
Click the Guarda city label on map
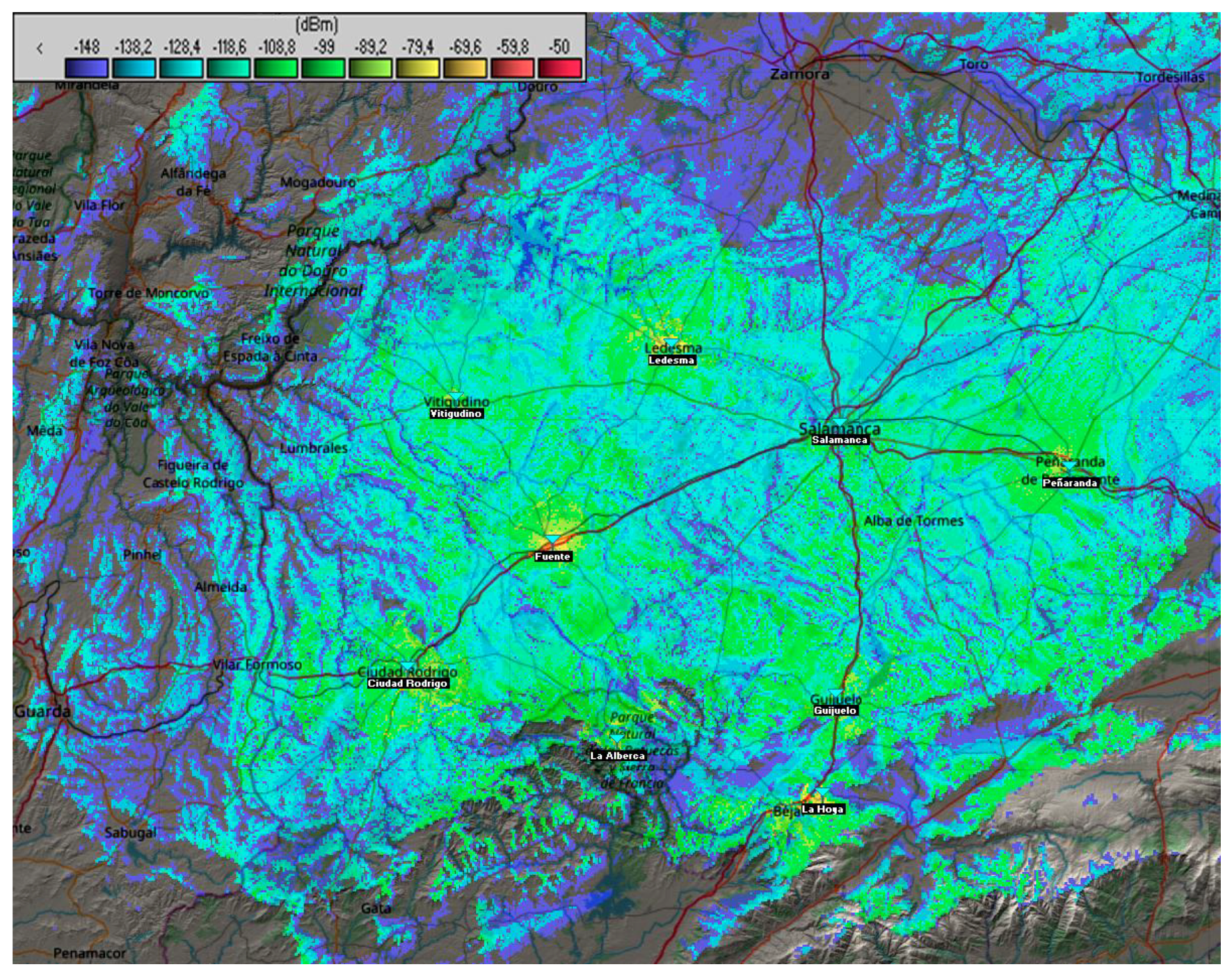pos(42,710)
